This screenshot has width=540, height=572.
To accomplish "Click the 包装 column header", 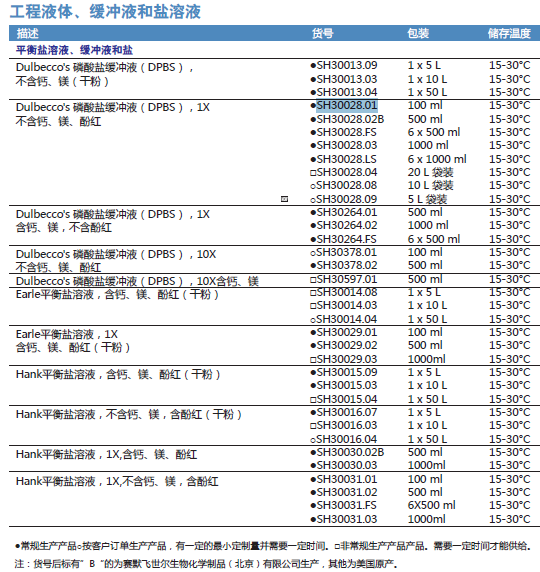I will click(418, 34).
